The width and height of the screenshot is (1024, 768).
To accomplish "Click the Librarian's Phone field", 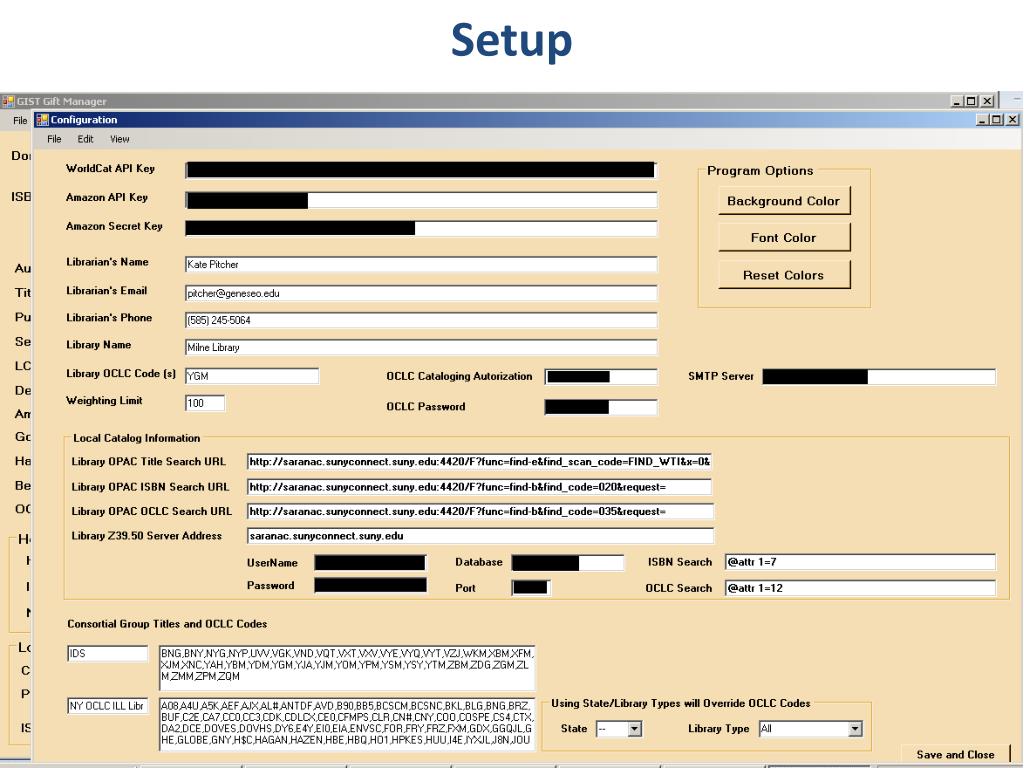I will tap(421, 320).
